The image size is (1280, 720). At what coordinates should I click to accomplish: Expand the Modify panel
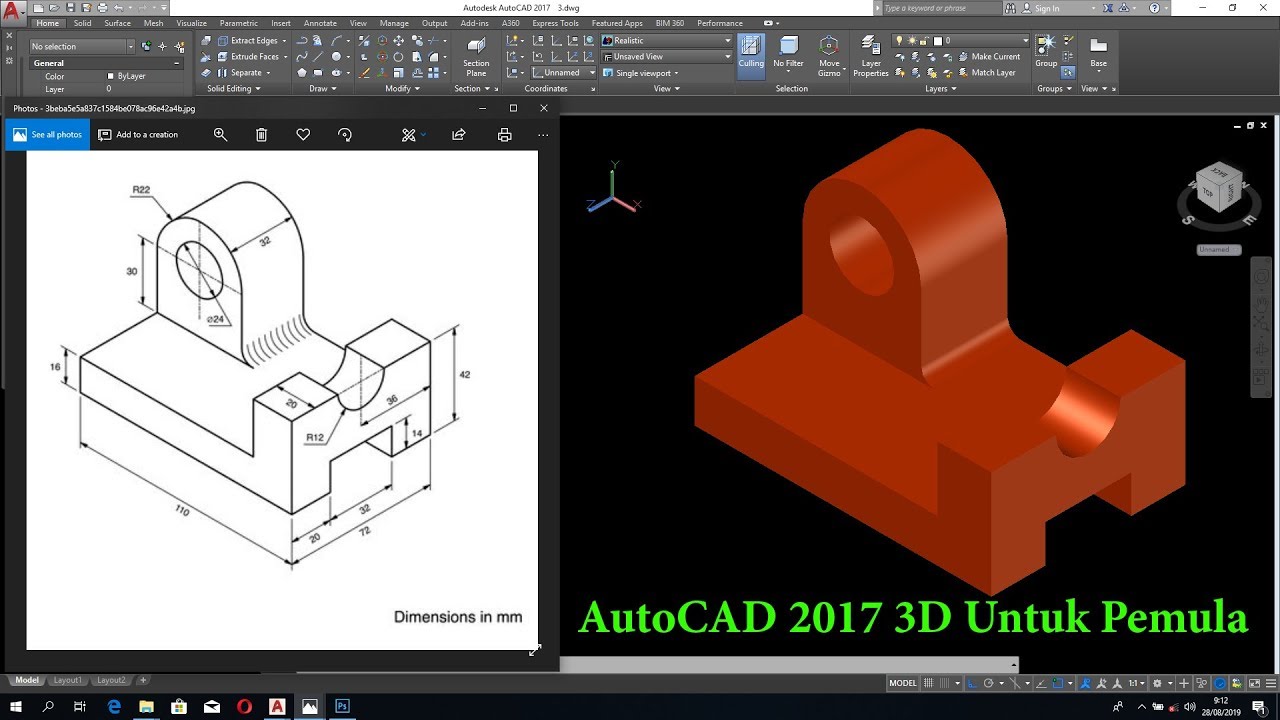(x=403, y=88)
